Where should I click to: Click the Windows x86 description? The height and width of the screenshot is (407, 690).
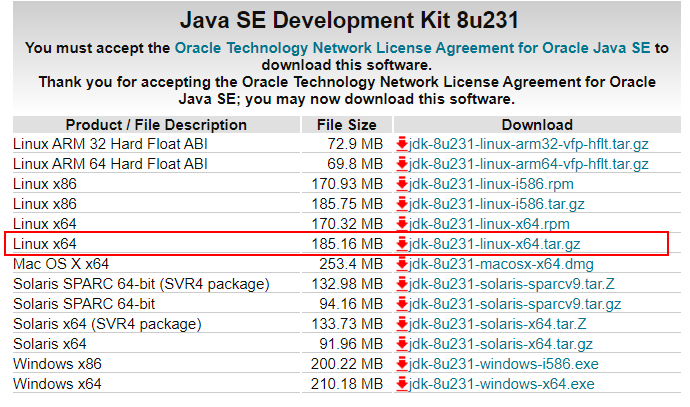point(57,364)
